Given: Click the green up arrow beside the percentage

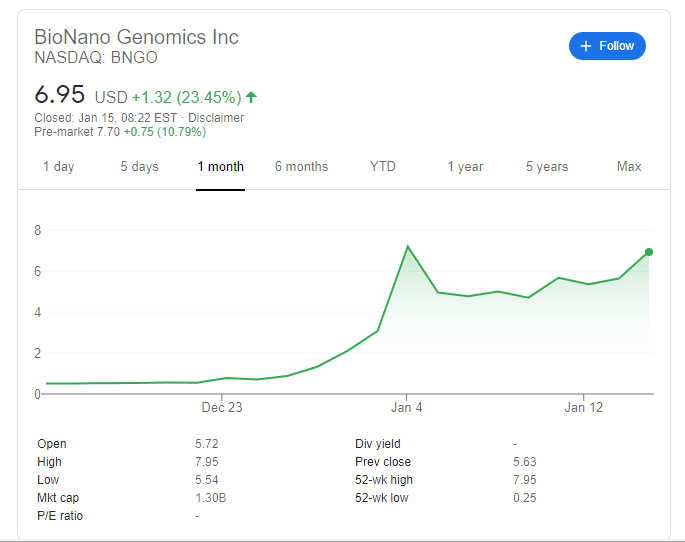Looking at the screenshot, I should tap(251, 97).
